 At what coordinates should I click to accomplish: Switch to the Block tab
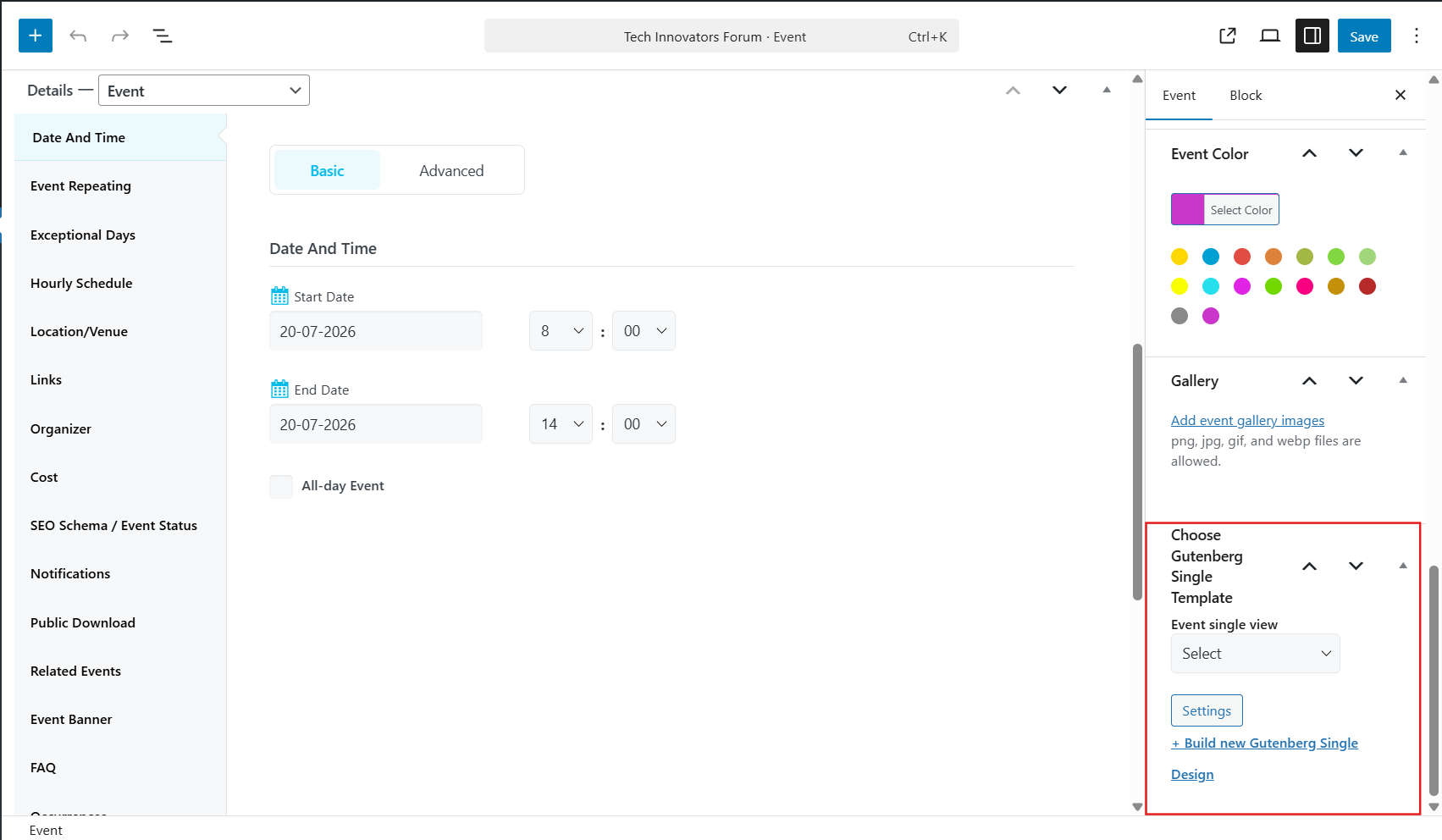point(1246,95)
